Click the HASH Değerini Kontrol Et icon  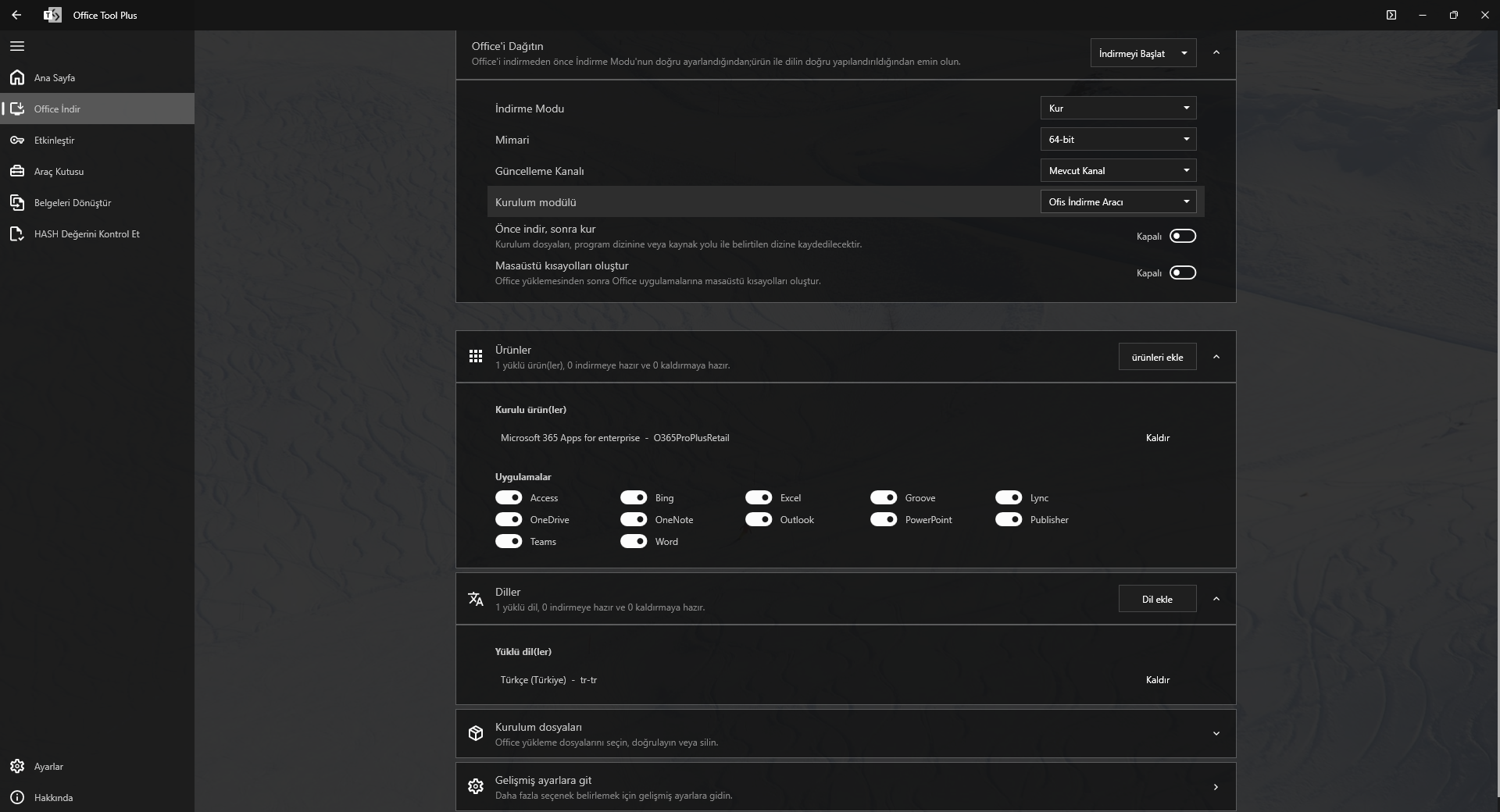coord(17,233)
